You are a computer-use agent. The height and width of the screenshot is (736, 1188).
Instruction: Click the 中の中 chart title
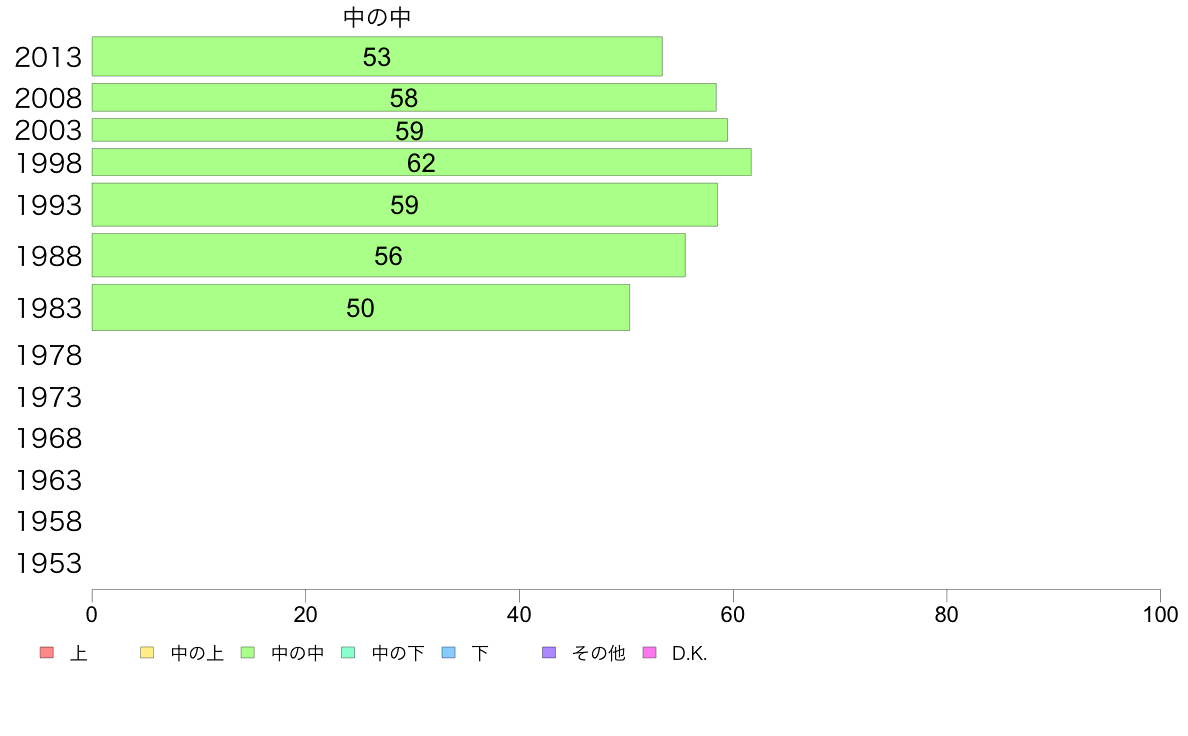click(377, 17)
